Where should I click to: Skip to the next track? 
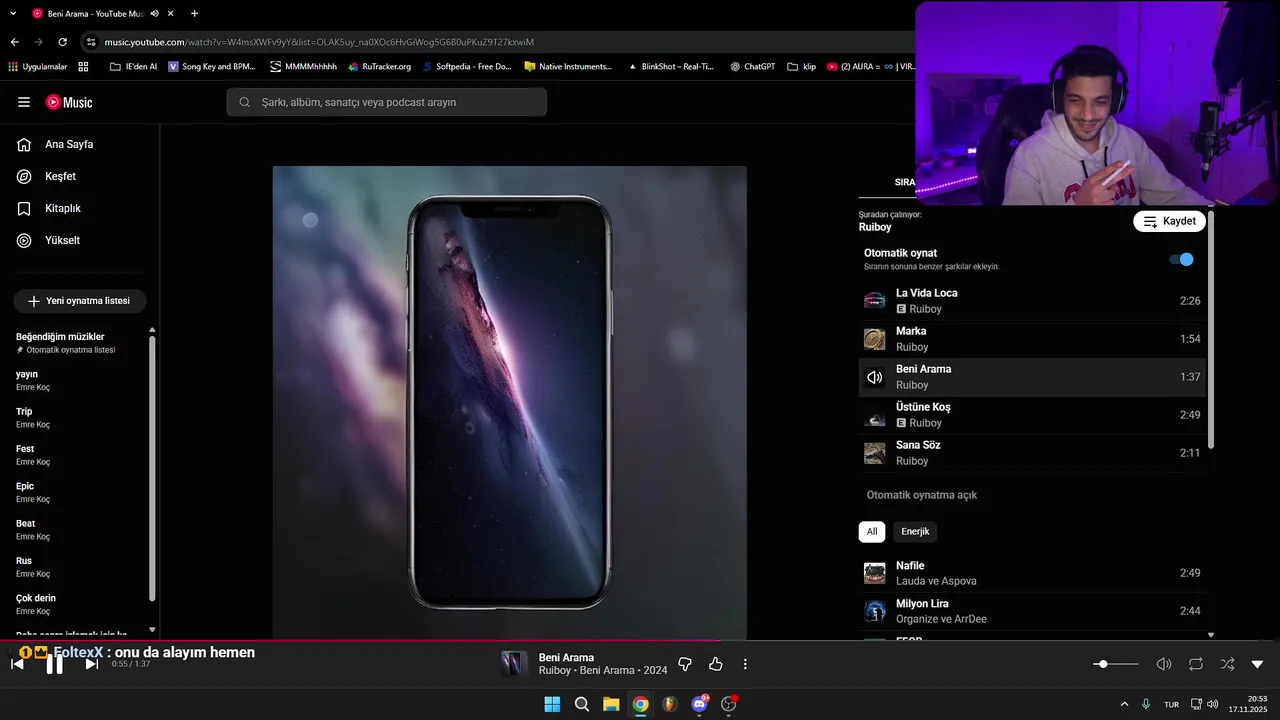tap(92, 664)
